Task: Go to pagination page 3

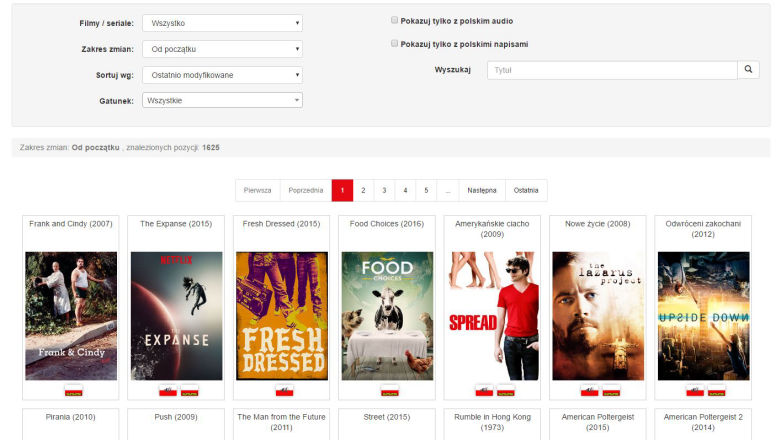Action: pos(384,190)
